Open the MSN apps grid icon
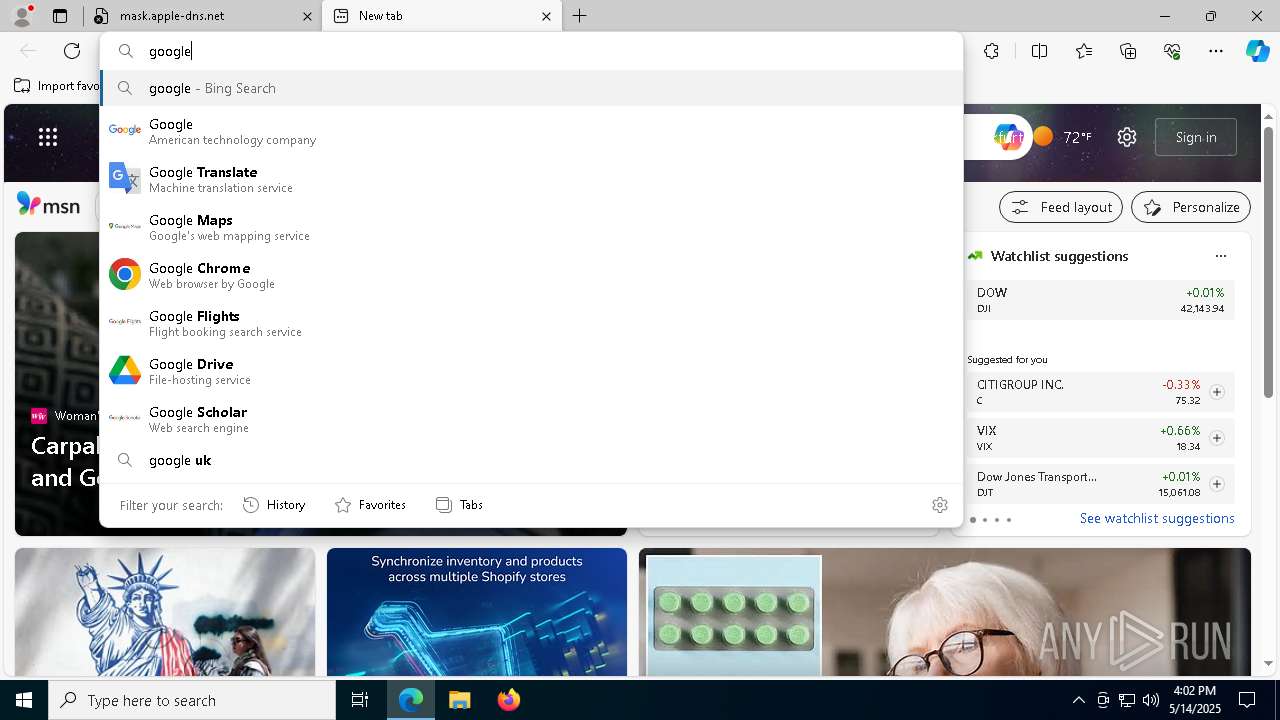Screen dimensions: 1280x720 [x=48, y=137]
